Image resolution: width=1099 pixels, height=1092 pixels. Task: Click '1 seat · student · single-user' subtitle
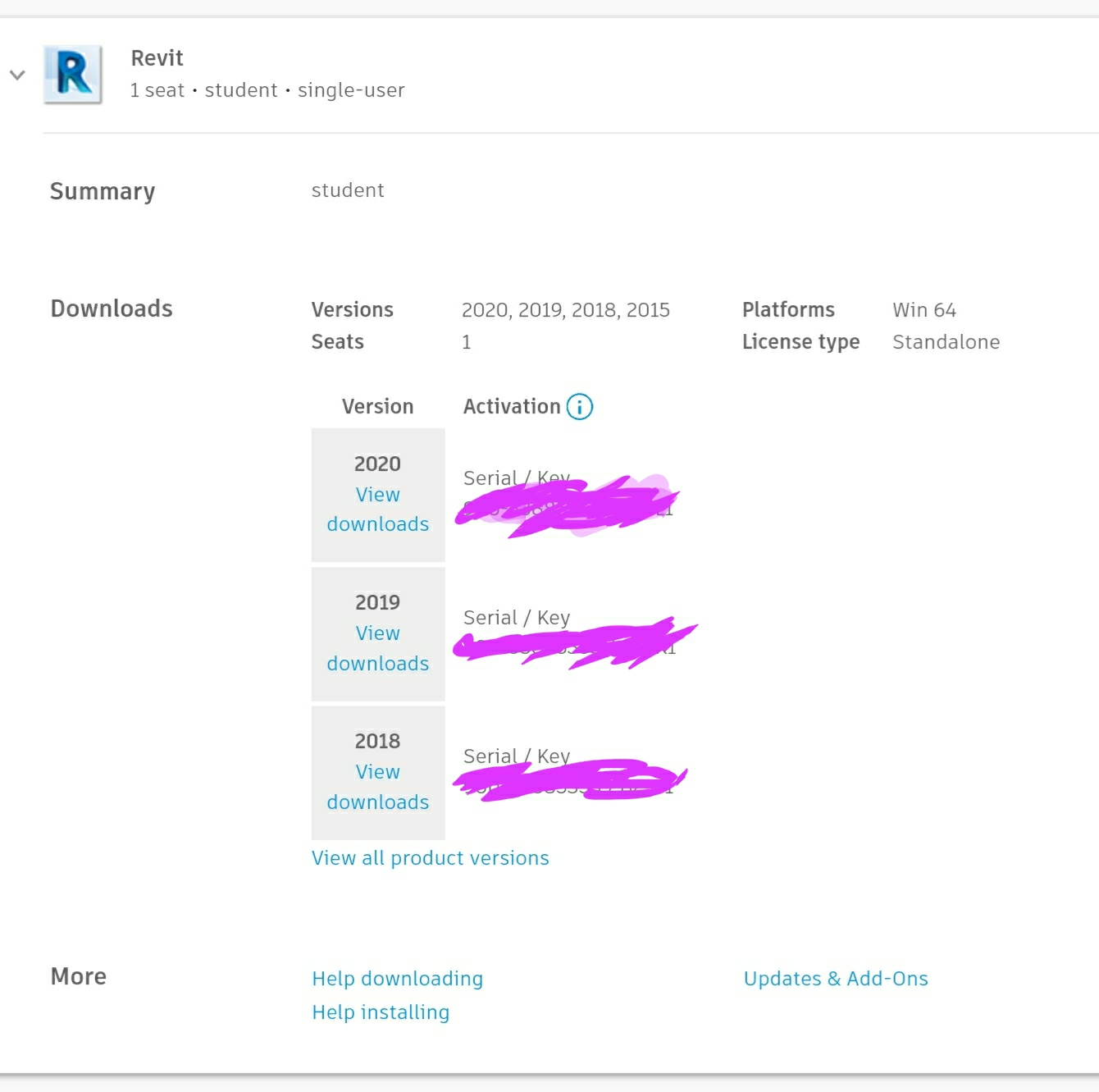(x=267, y=90)
